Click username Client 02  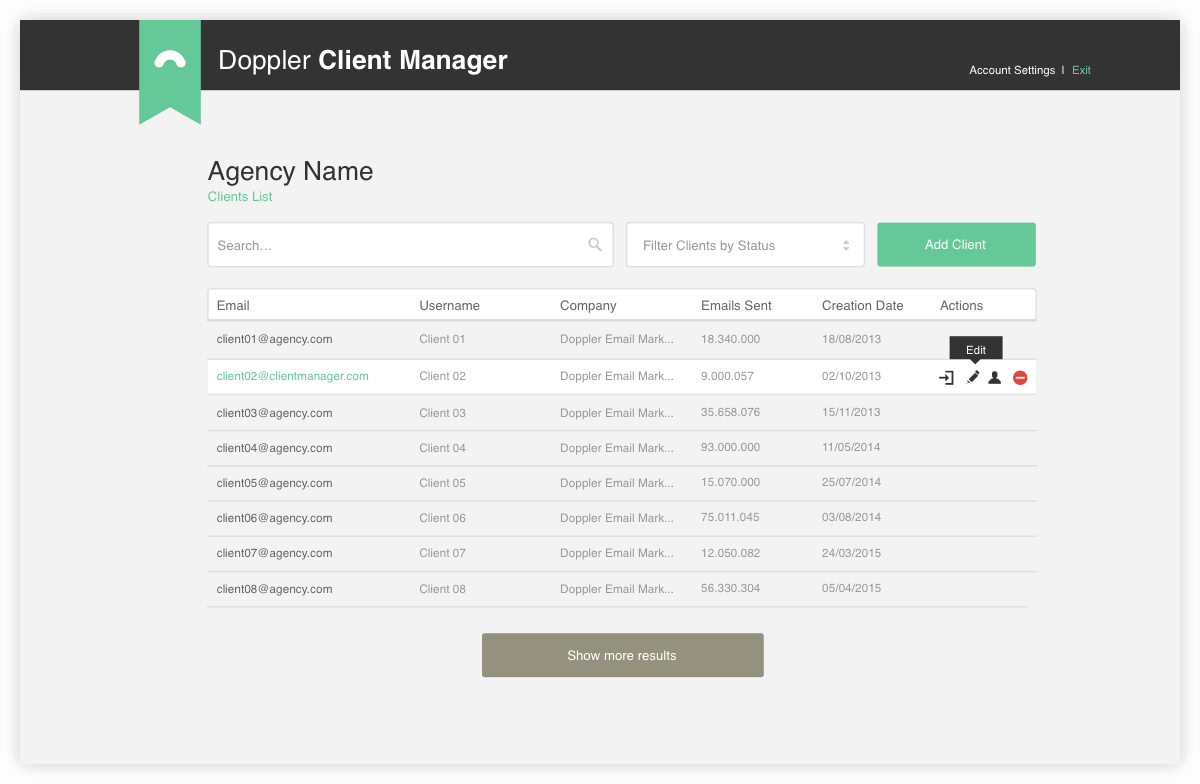coord(443,376)
